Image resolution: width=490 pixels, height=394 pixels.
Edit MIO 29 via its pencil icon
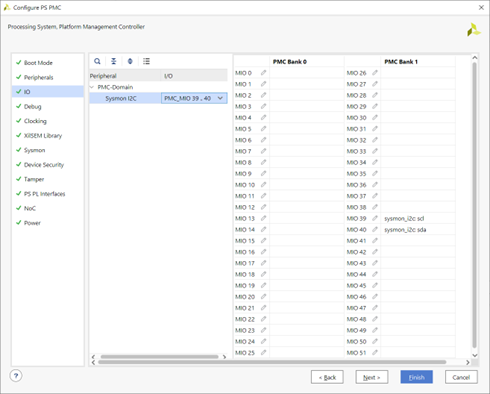click(x=375, y=106)
